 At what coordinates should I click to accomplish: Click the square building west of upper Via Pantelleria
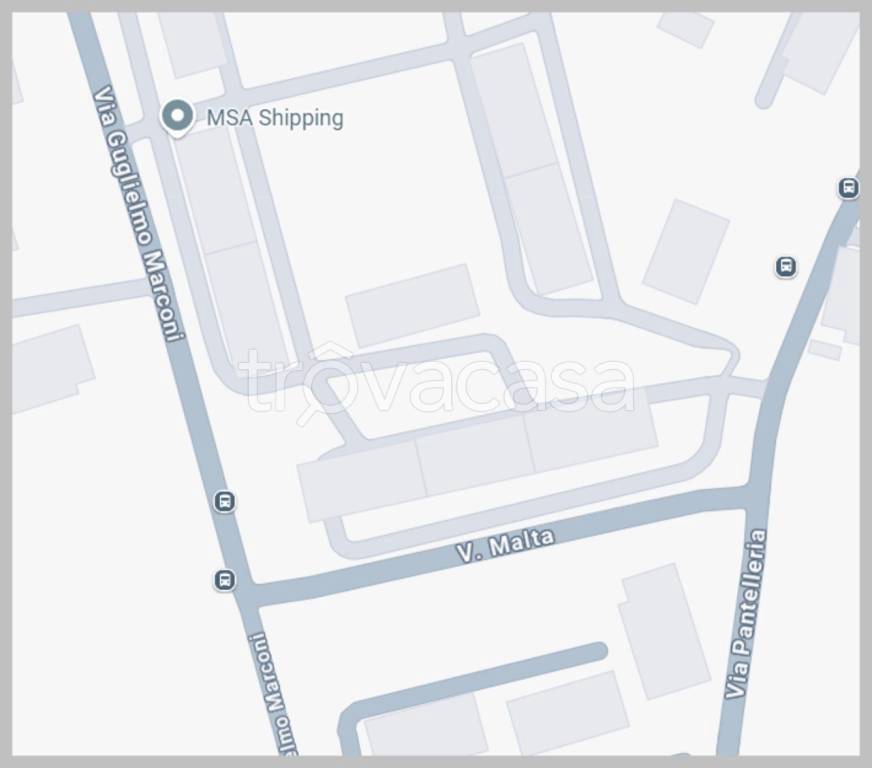coord(686,251)
